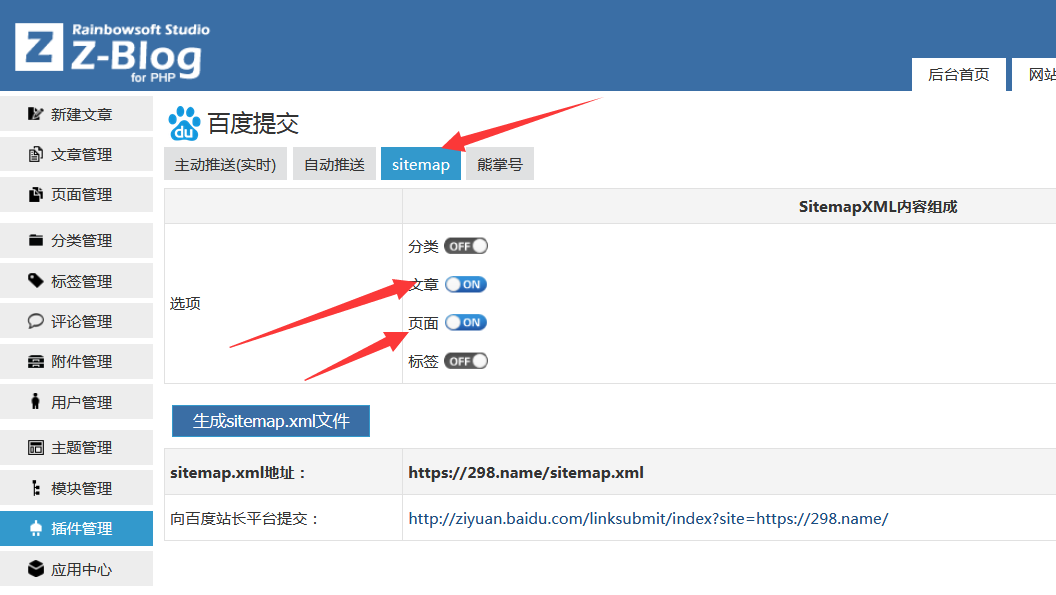Open 评论管理 comments item
The height and width of the screenshot is (595, 1056).
pos(76,321)
